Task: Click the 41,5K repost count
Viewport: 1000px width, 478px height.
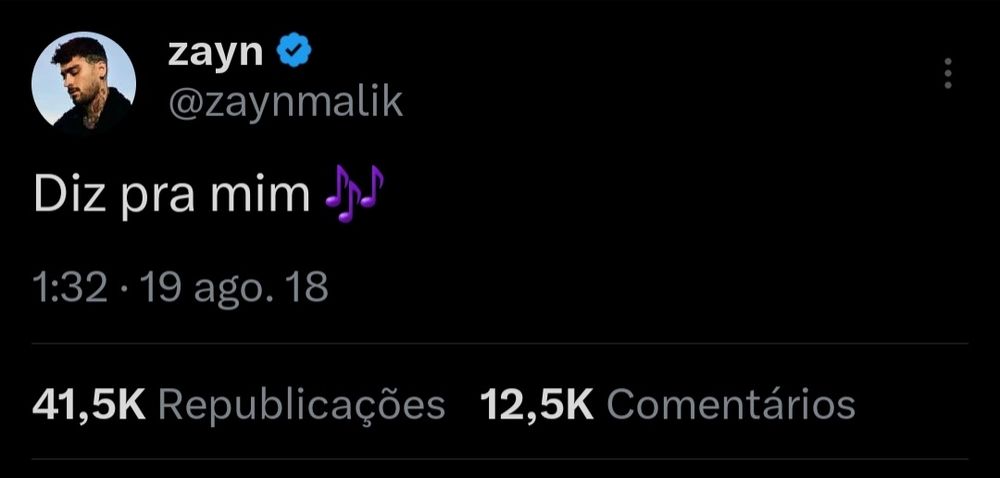Action: 89,405
